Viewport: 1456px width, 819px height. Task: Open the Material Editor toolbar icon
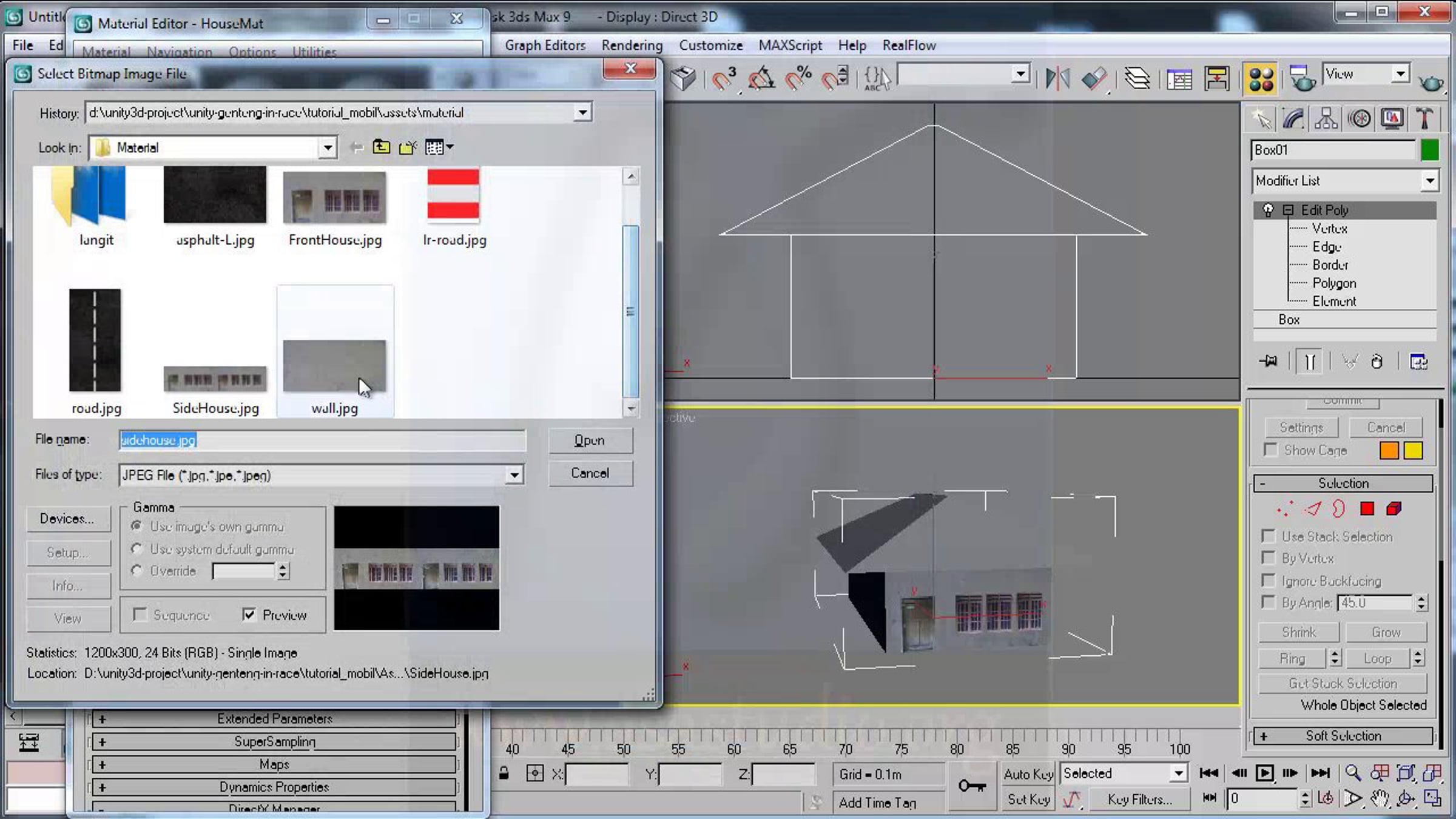1261,79
